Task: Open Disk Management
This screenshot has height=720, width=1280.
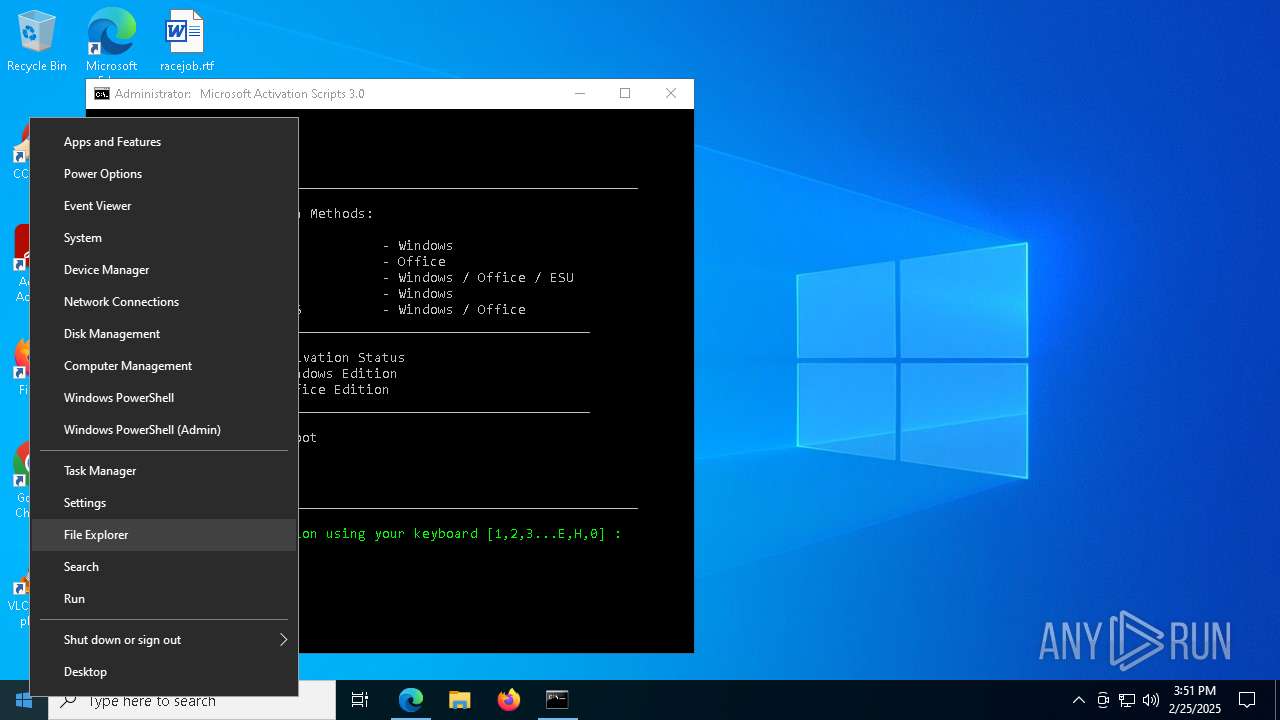Action: pyautogui.click(x=165, y=334)
